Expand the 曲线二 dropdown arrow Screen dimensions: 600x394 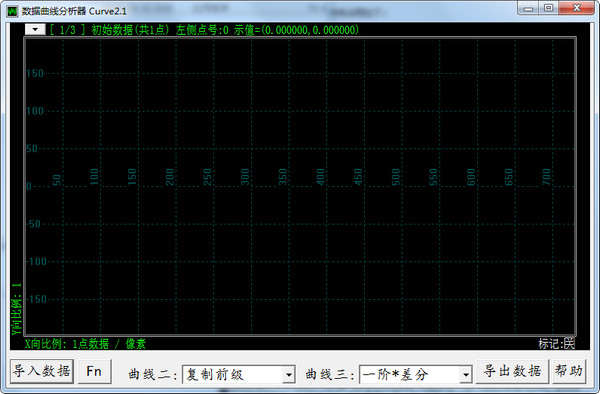click(x=289, y=374)
